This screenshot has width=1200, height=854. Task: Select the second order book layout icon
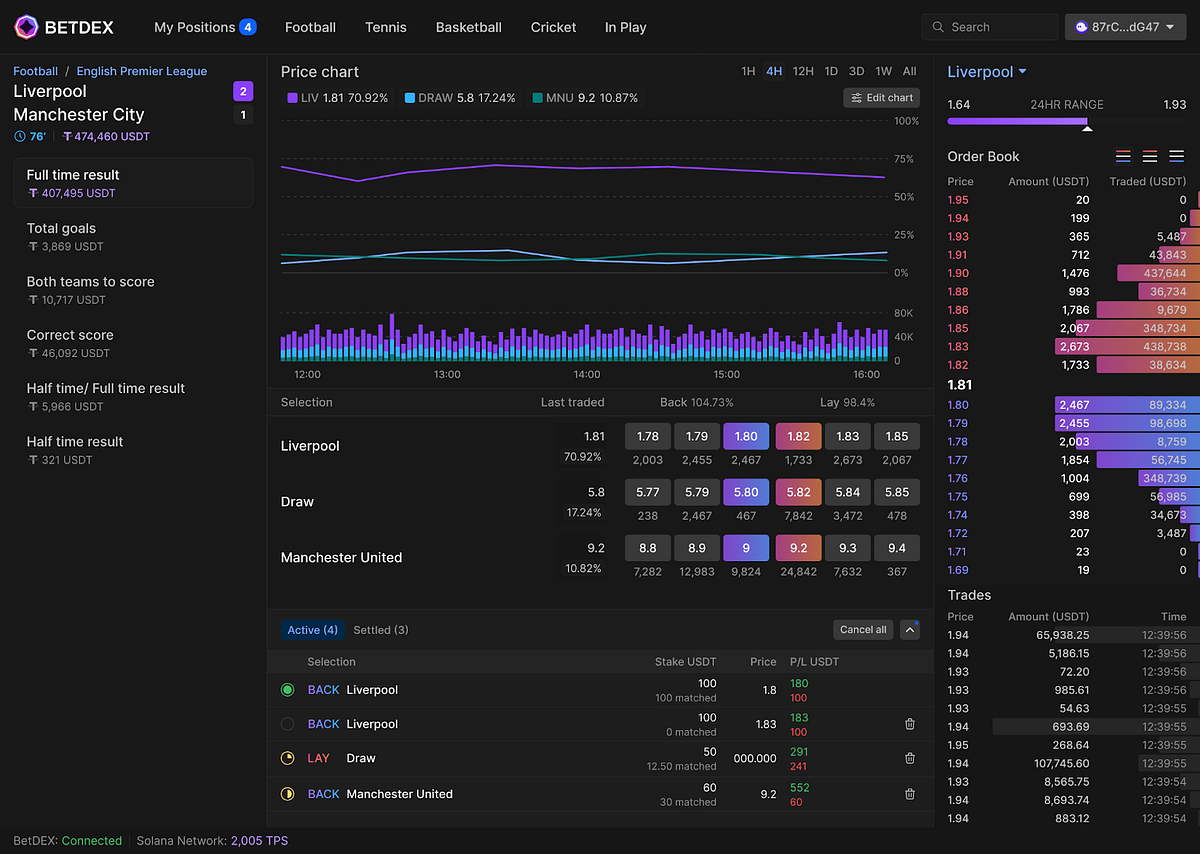[1150, 156]
